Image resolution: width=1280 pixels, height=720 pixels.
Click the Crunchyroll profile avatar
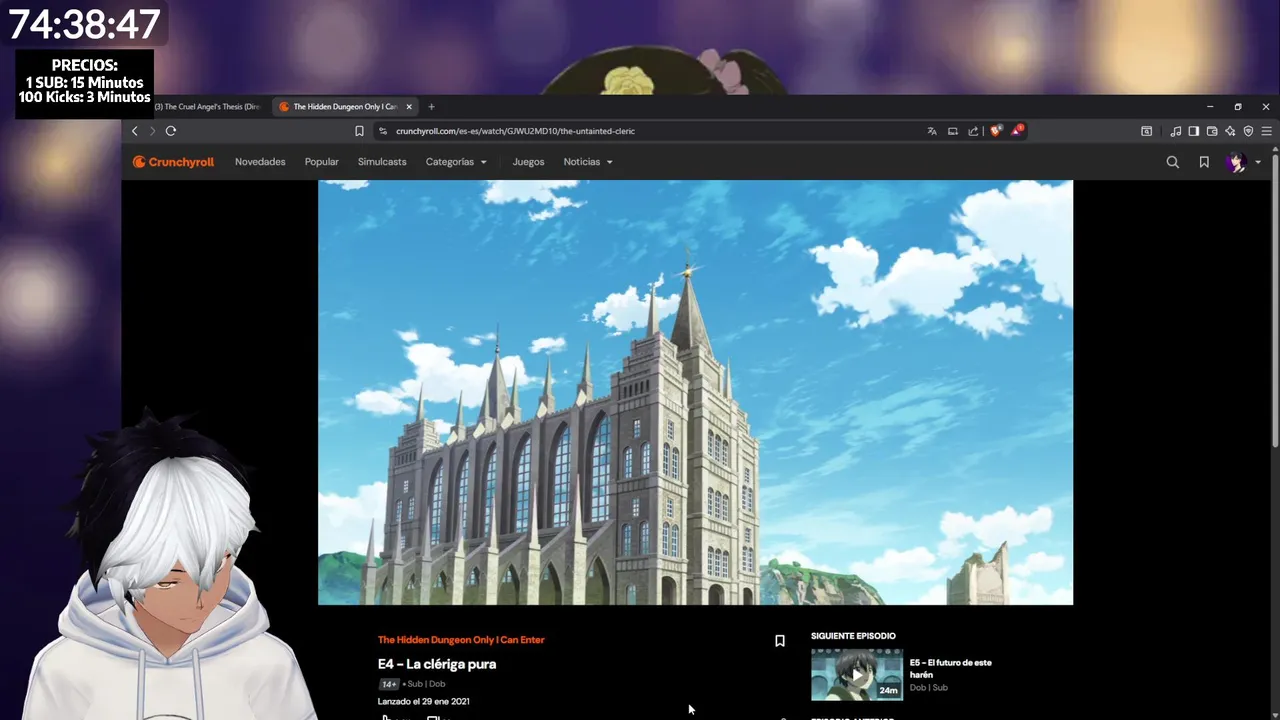coord(1237,162)
